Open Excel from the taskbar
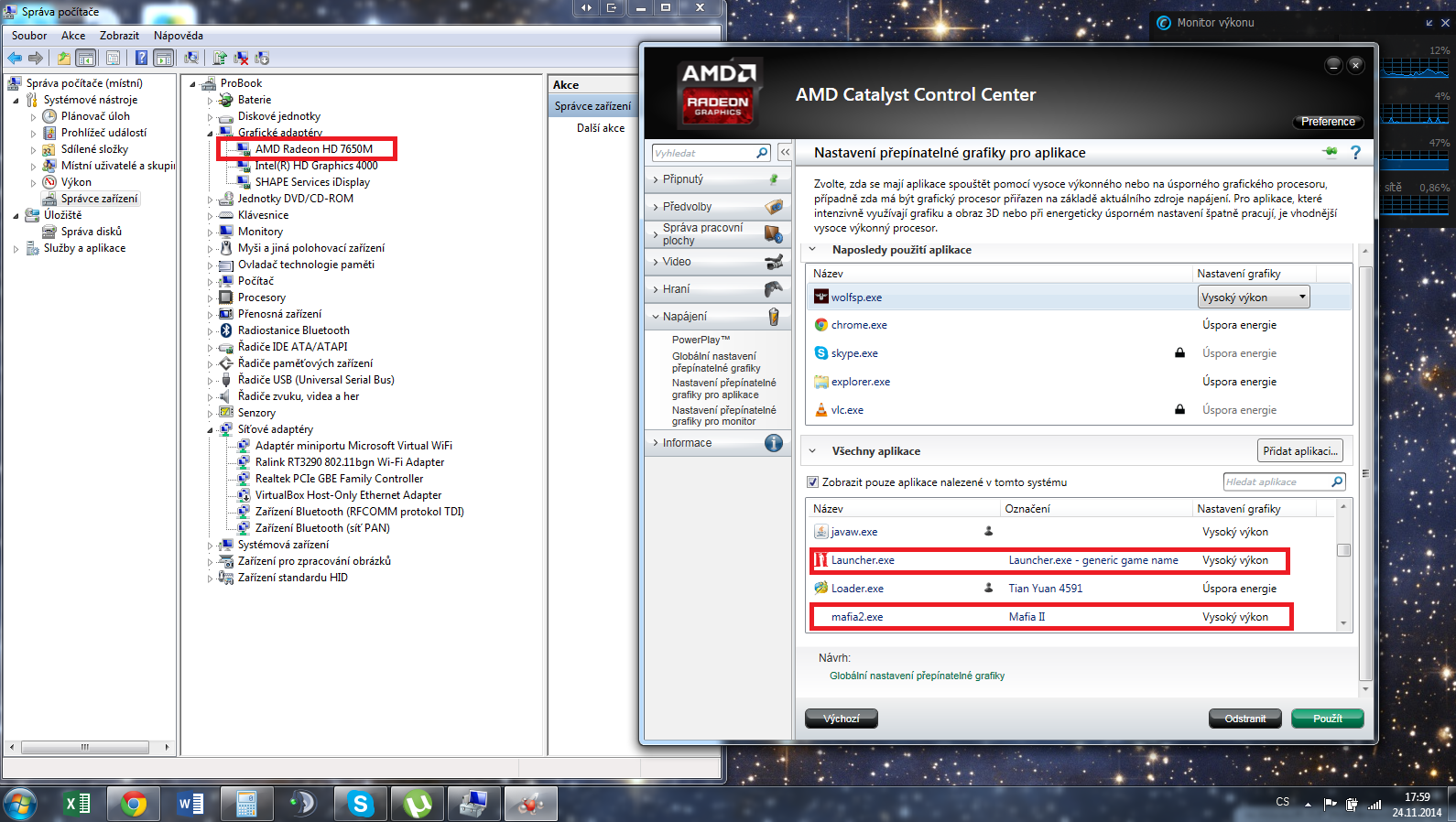The image size is (1456, 822). 78,804
